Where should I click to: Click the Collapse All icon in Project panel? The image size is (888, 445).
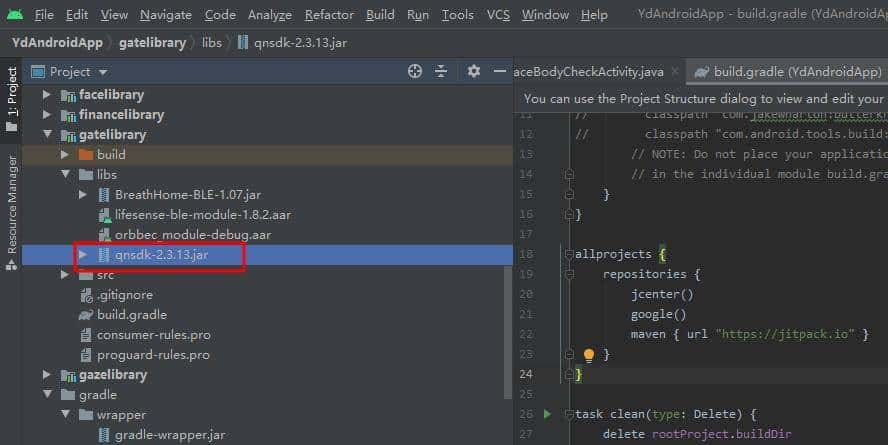click(x=441, y=71)
